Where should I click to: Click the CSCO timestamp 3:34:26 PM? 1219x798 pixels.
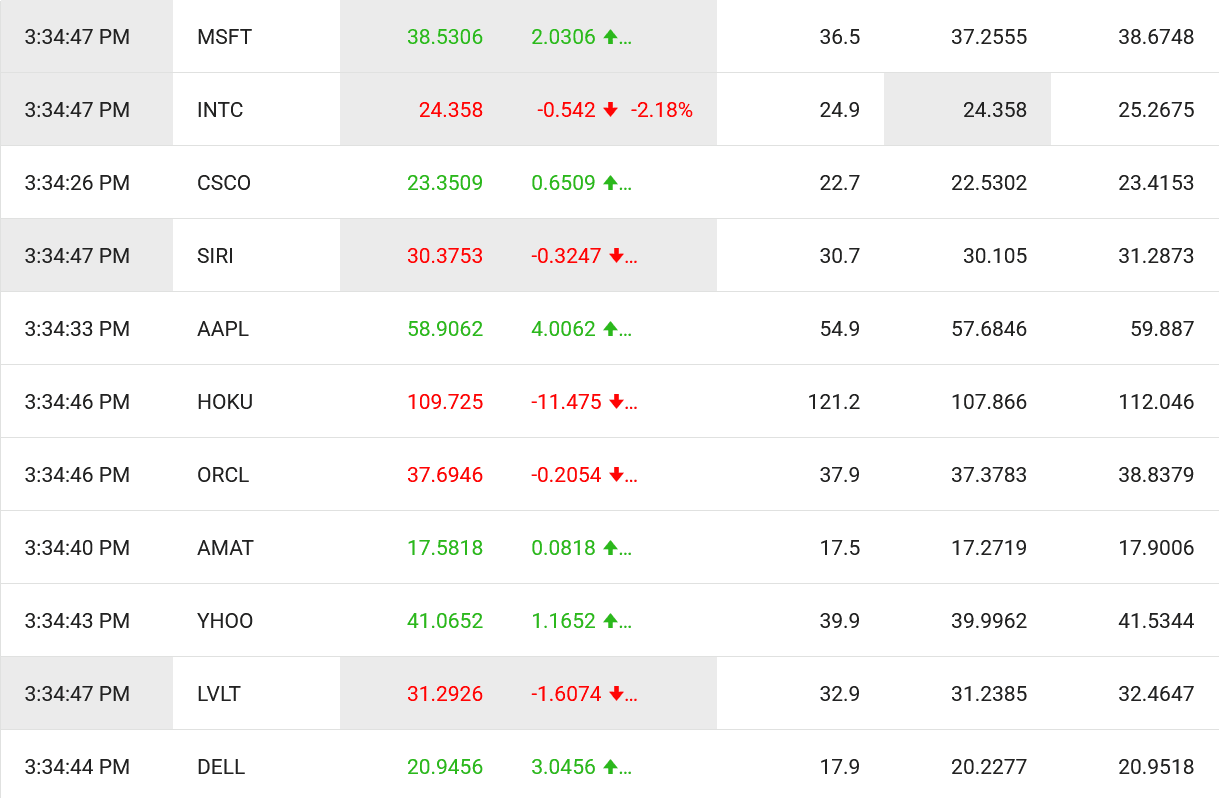pos(77,183)
